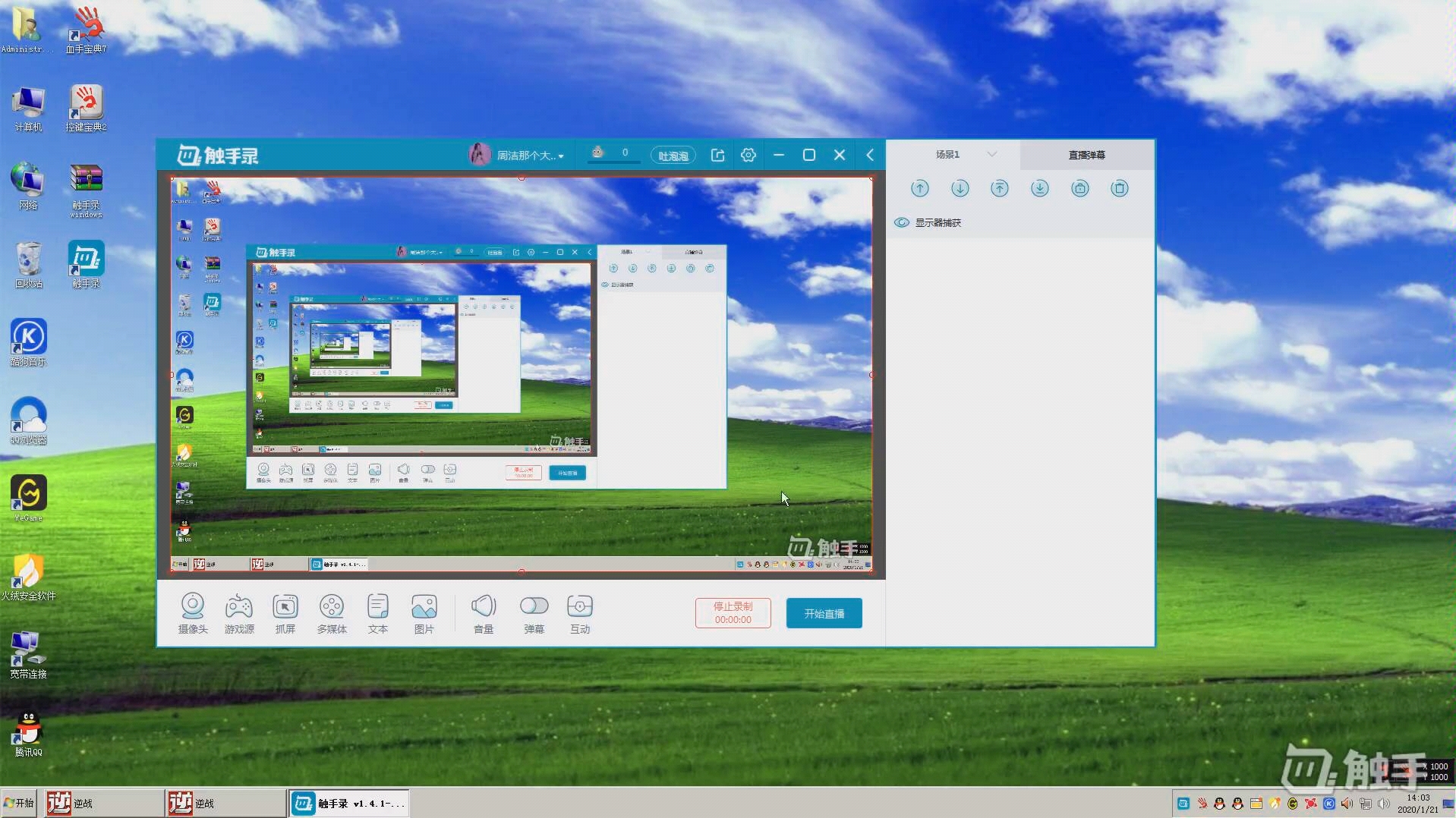Open 酷狗音乐 desktop icon
1456x818 pixels.
point(29,342)
